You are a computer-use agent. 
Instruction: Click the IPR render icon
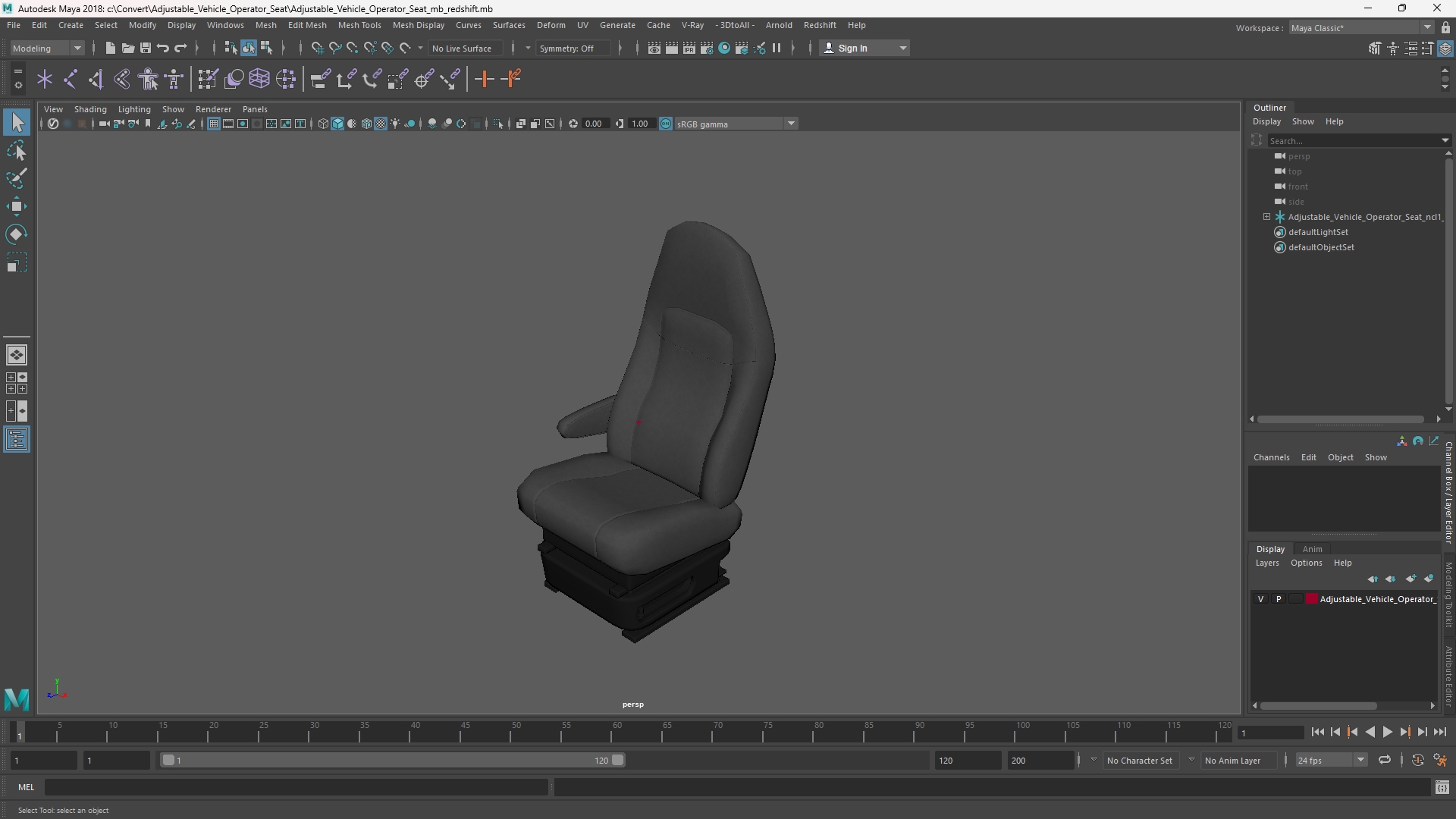click(x=689, y=48)
